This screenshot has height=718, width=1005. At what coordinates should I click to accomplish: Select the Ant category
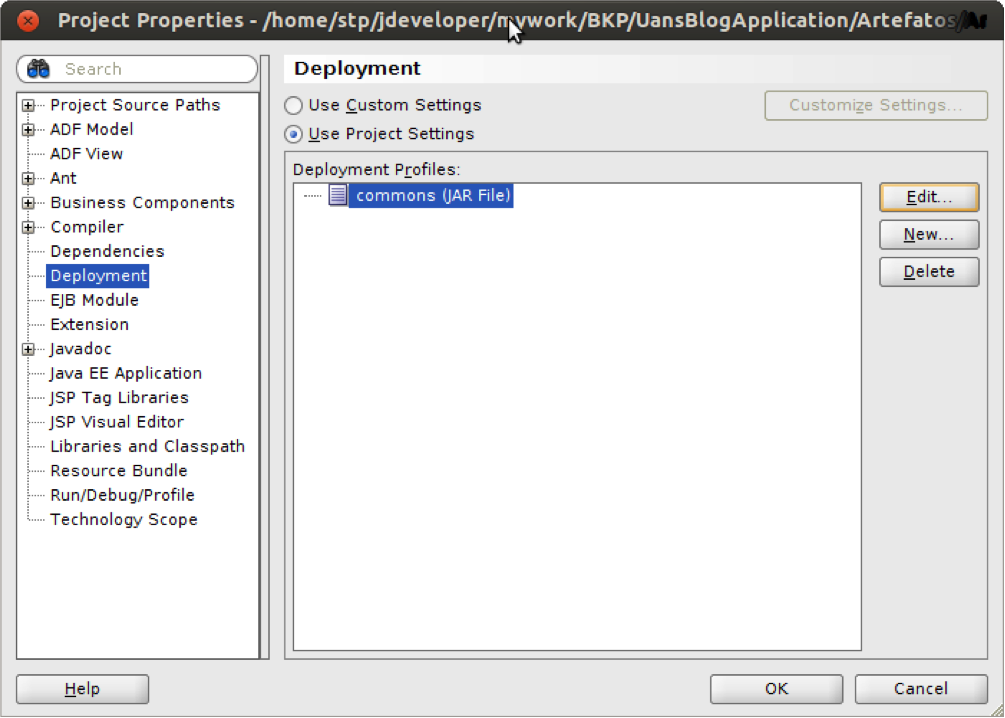(63, 178)
